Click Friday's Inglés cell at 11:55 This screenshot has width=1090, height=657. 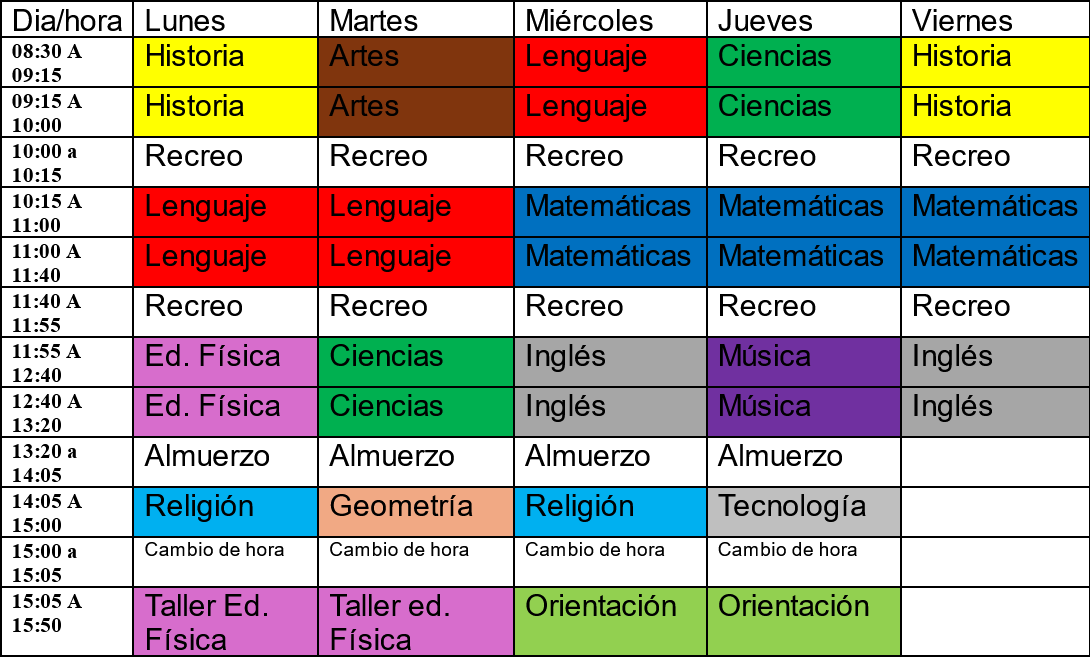(x=995, y=362)
